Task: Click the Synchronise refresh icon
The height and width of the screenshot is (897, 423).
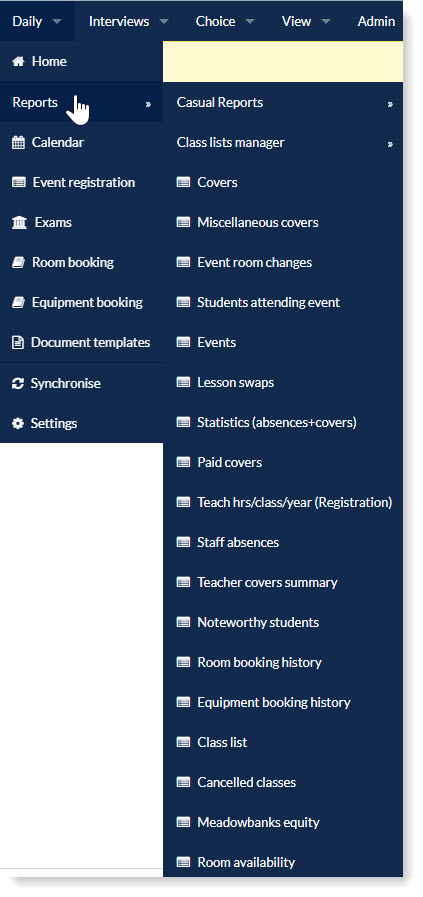Action: pyautogui.click(x=18, y=383)
